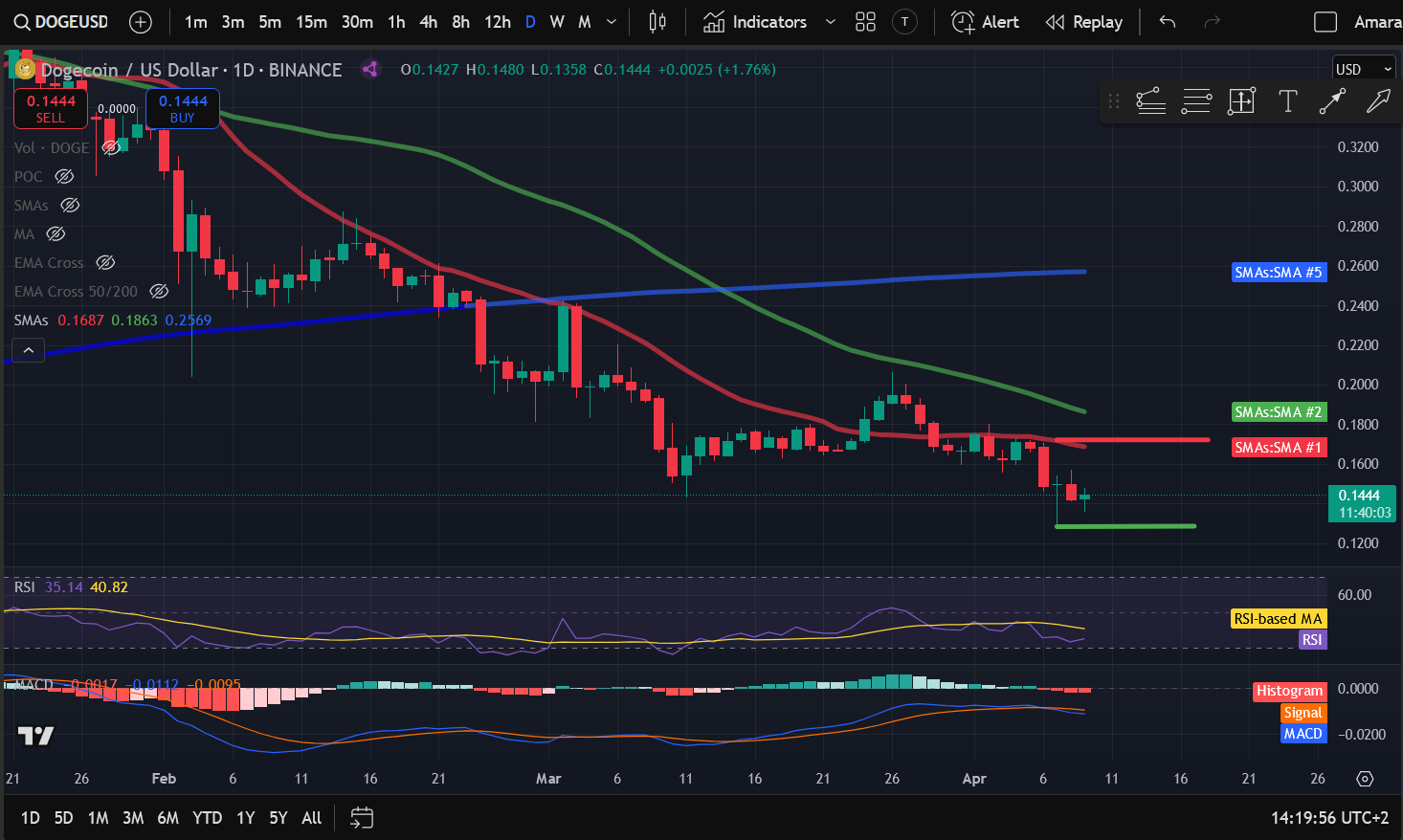Toggle visibility of EMA Cross indicator
The image size is (1403, 840).
coord(105,262)
